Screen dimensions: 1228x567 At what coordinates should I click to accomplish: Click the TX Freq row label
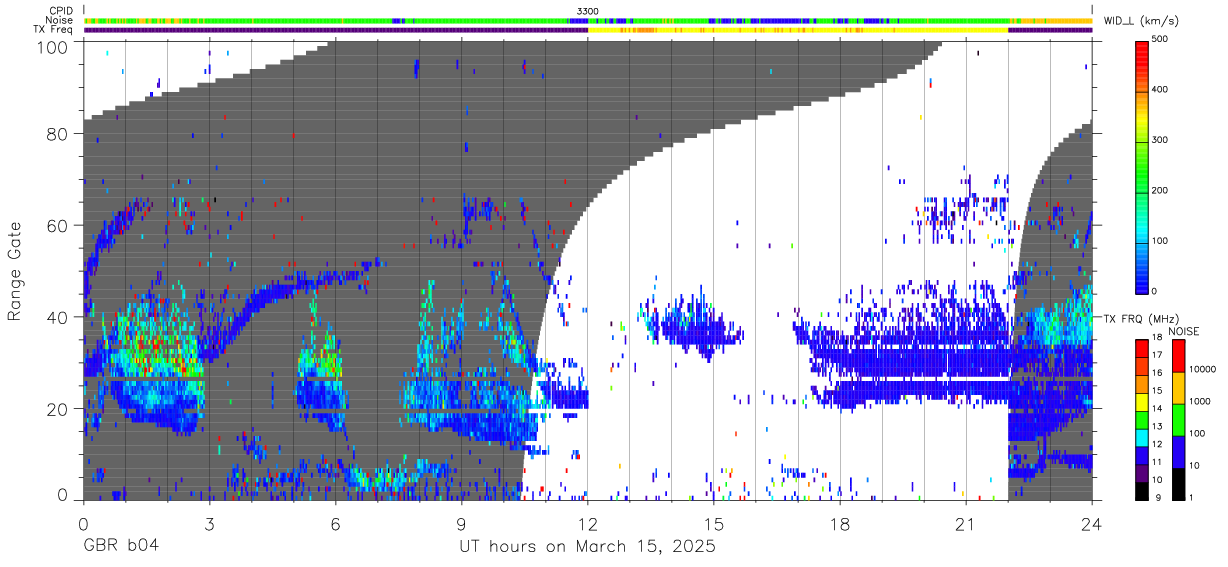53,30
